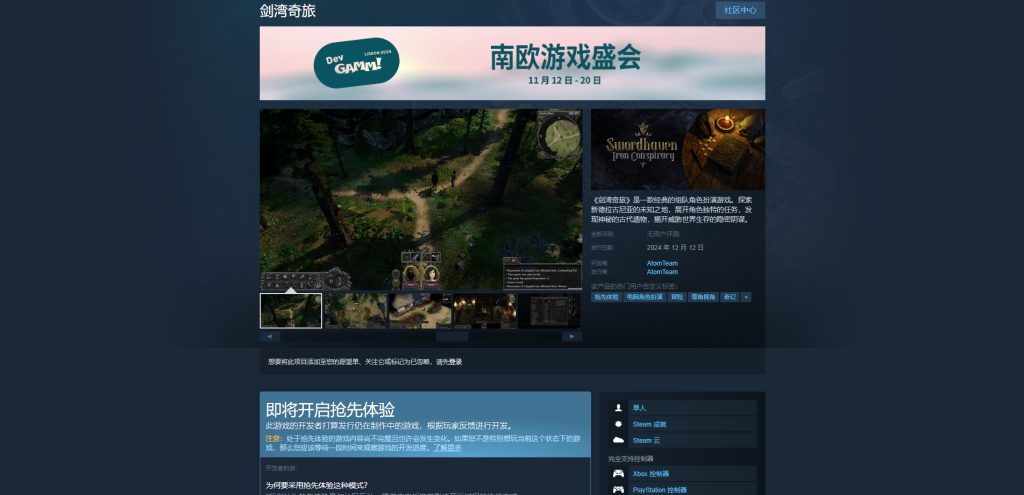Click the 无用户评测 review summary text
This screenshot has height=495, width=1024.
point(663,234)
